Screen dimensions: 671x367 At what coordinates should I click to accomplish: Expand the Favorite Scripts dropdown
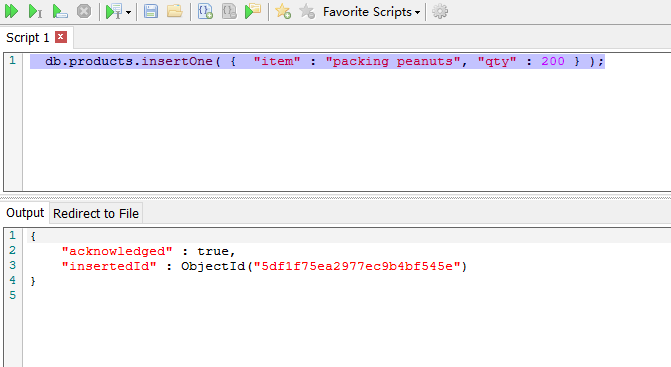[371, 12]
